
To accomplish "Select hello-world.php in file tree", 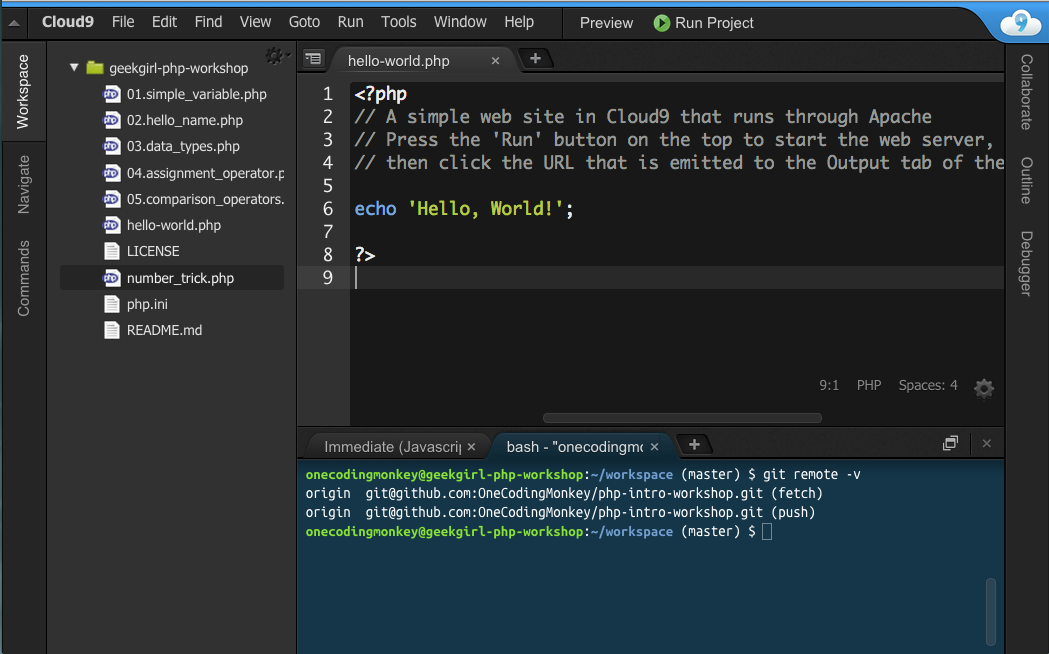I will (x=174, y=225).
